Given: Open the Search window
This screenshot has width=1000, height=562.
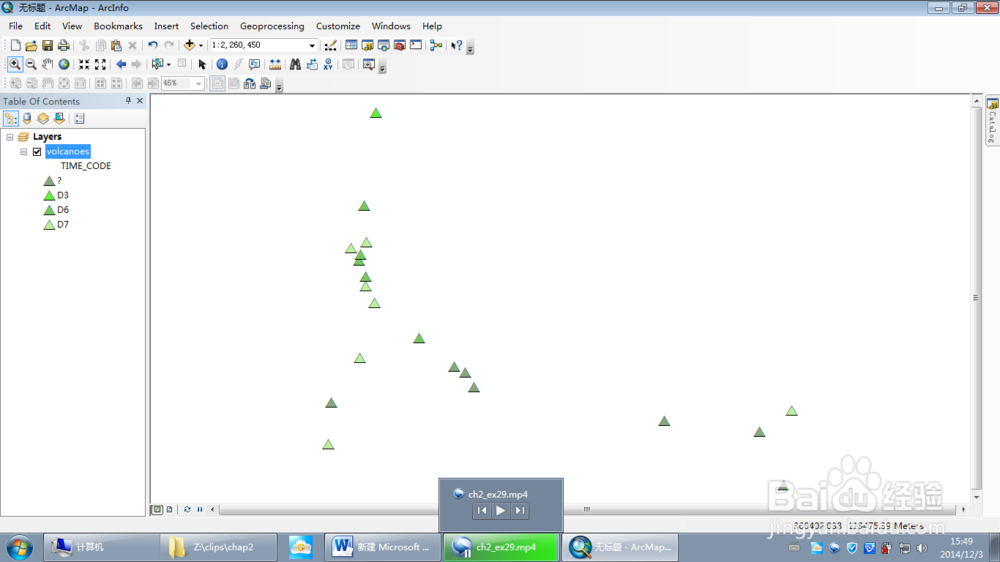Looking at the screenshot, I should [x=383, y=45].
